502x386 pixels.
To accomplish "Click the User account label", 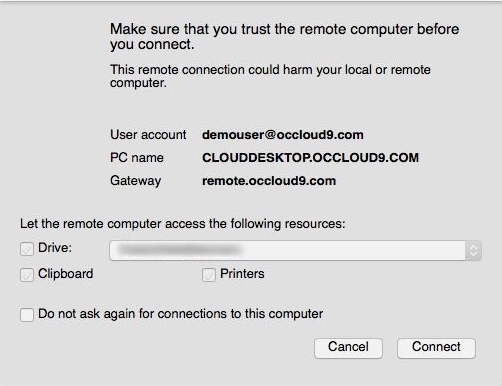I will pos(148,135).
